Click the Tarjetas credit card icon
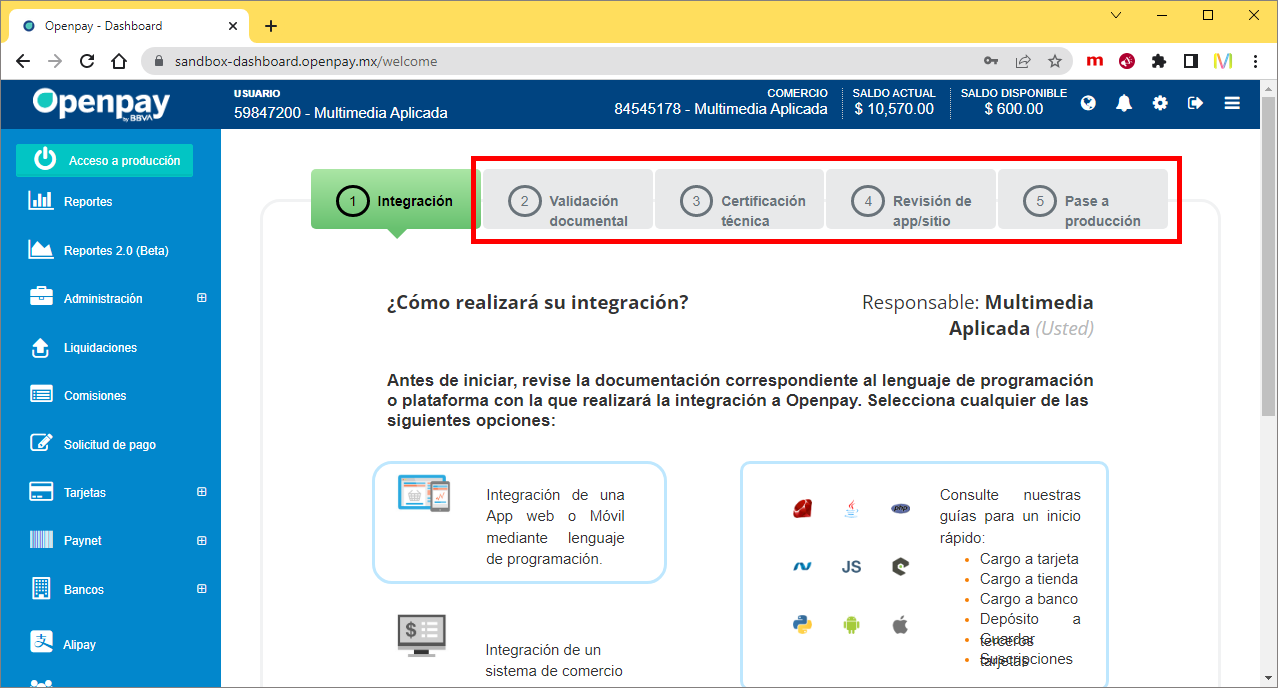 (41, 492)
